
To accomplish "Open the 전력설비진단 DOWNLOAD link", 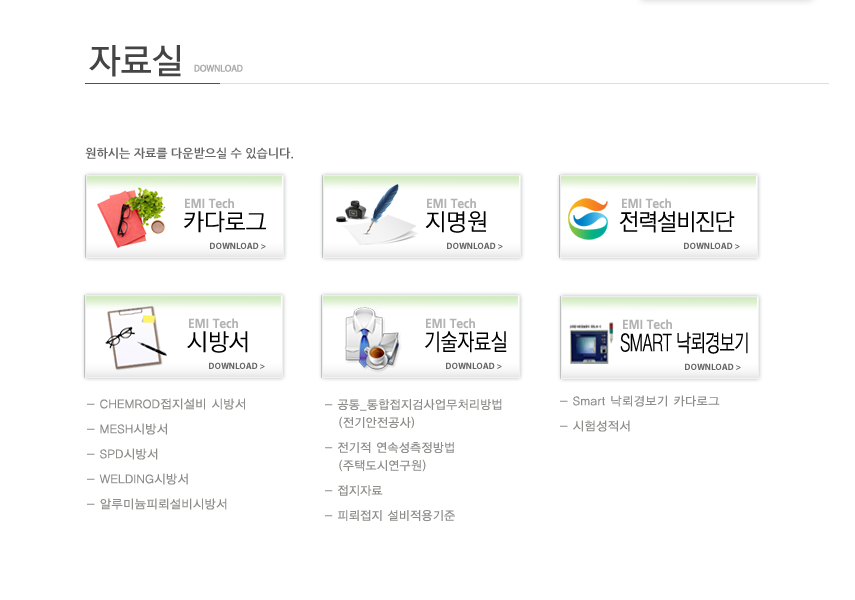I will click(x=712, y=246).
